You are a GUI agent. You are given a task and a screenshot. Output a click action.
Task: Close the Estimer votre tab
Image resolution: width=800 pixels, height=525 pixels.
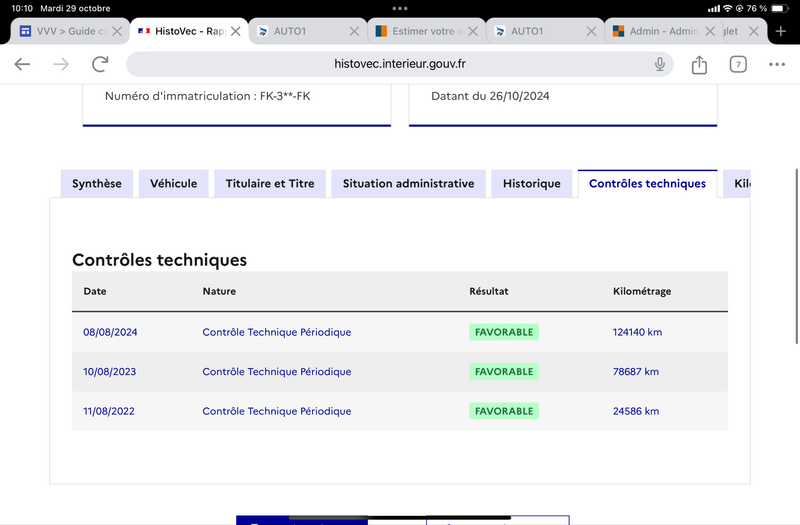pyautogui.click(x=473, y=31)
